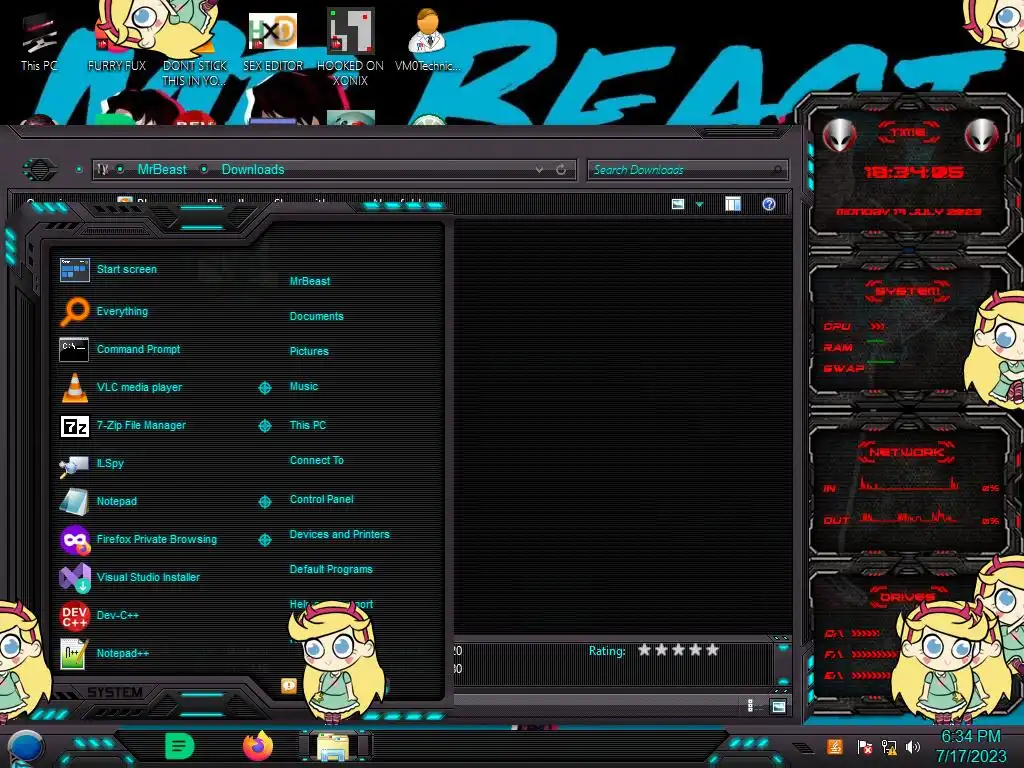1024x768 pixels.
Task: Open the This PC desktop icon
Action: pyautogui.click(x=39, y=34)
